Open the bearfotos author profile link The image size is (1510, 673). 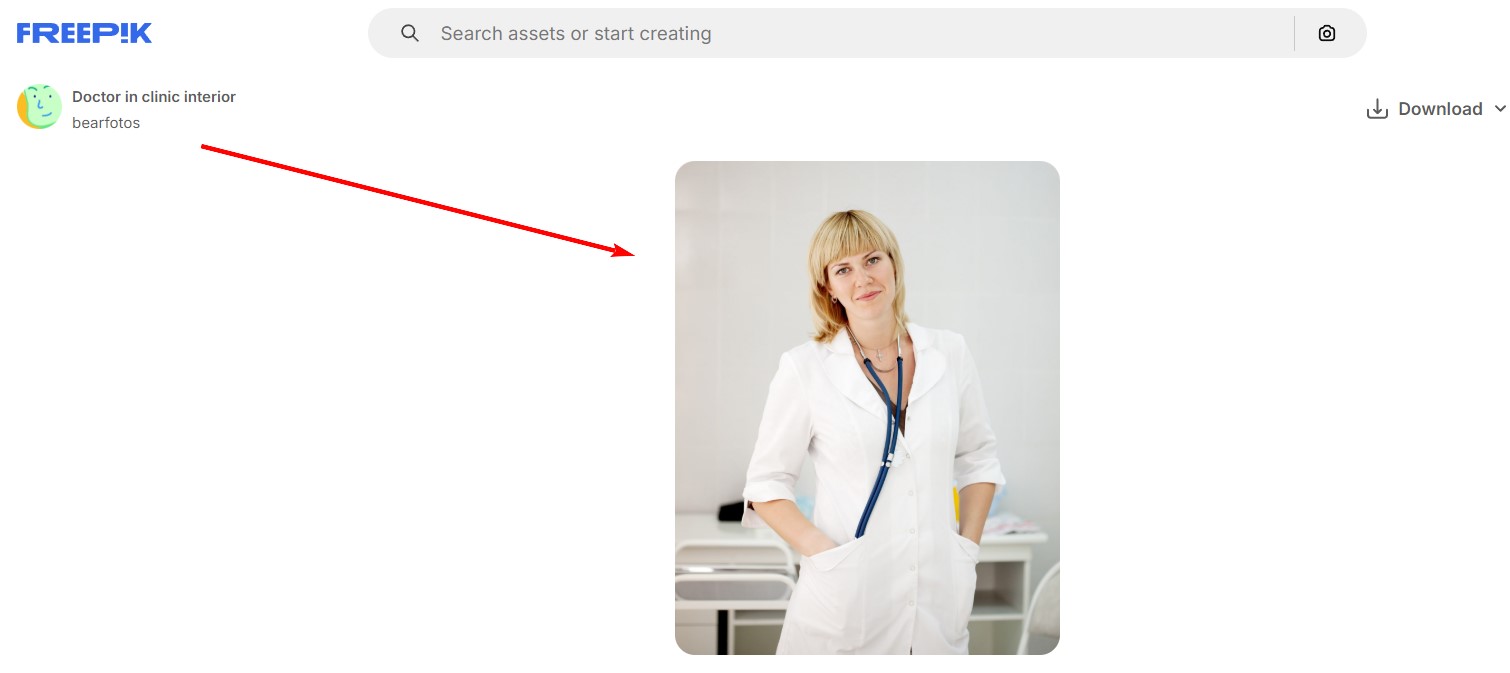click(106, 123)
